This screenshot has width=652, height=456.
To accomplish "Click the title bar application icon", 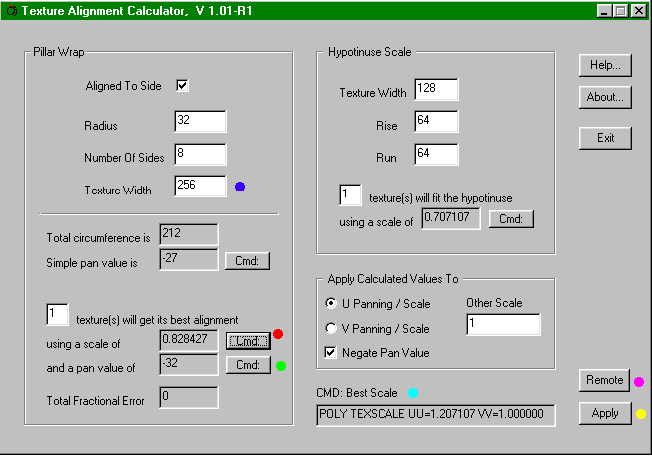I will (x=11, y=11).
